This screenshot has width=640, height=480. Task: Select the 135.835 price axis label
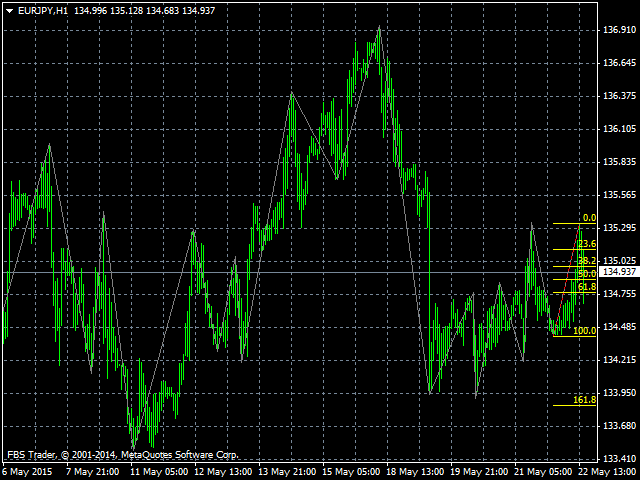pyautogui.click(x=619, y=162)
